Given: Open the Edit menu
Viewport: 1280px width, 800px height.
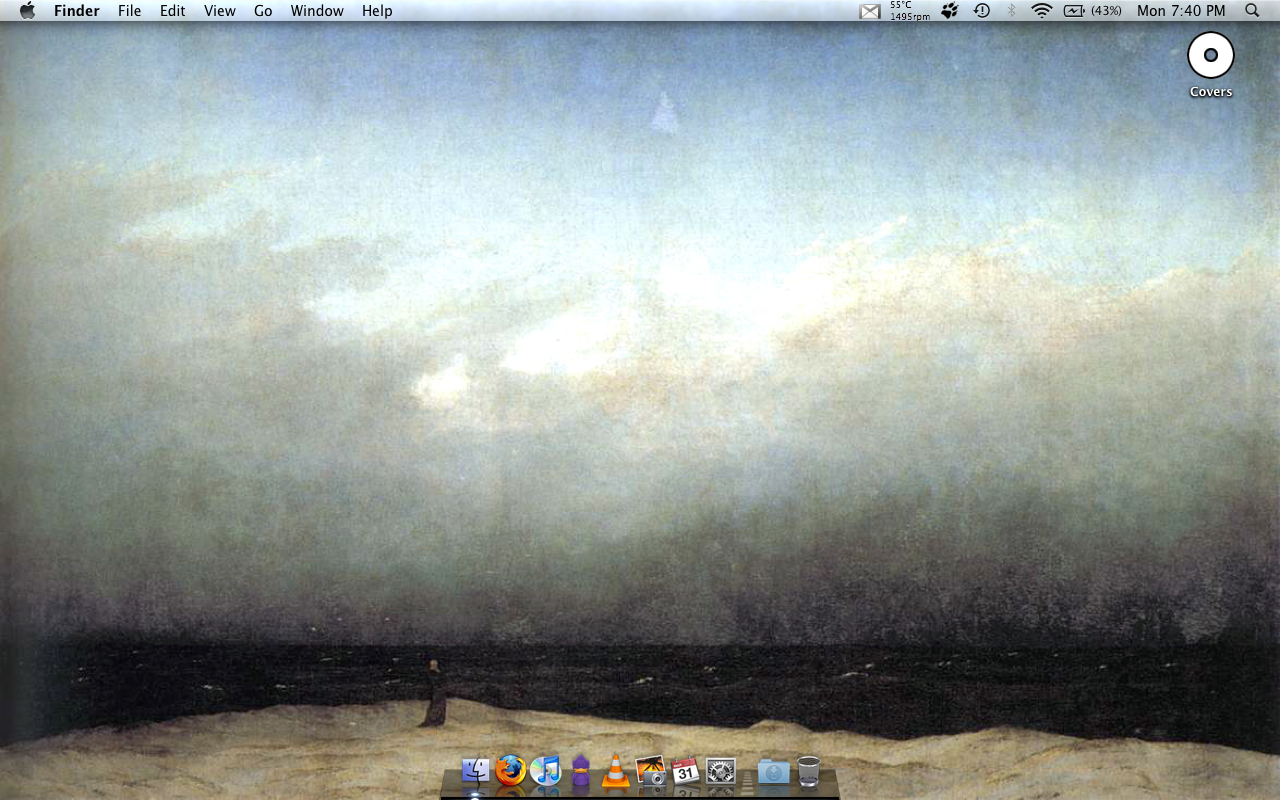Looking at the screenshot, I should click(x=173, y=11).
